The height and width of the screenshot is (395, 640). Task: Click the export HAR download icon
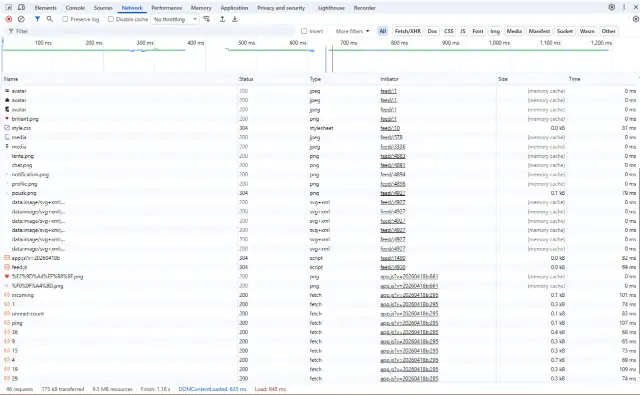click(235, 19)
